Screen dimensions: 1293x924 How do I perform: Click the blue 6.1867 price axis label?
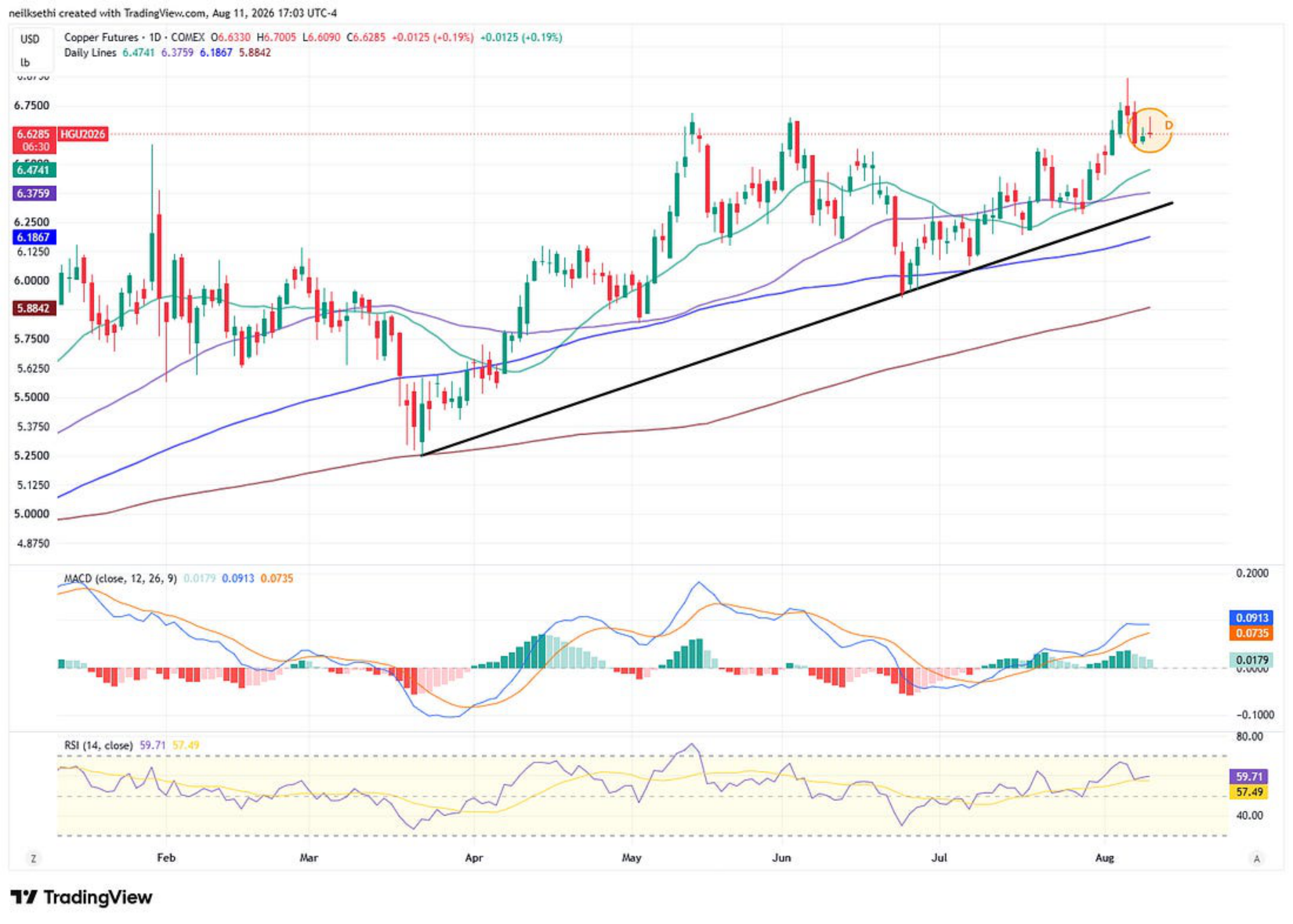pyautogui.click(x=33, y=237)
